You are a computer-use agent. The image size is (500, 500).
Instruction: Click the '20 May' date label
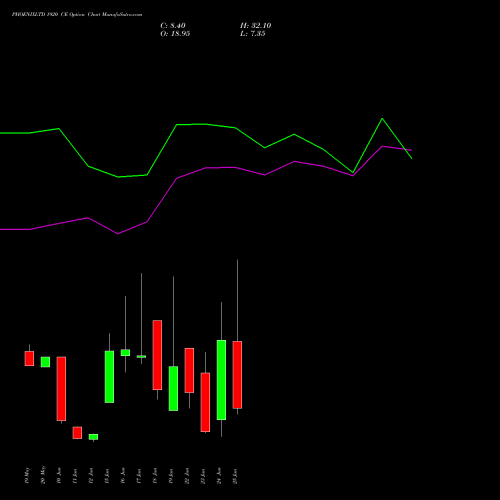(x=43, y=475)
